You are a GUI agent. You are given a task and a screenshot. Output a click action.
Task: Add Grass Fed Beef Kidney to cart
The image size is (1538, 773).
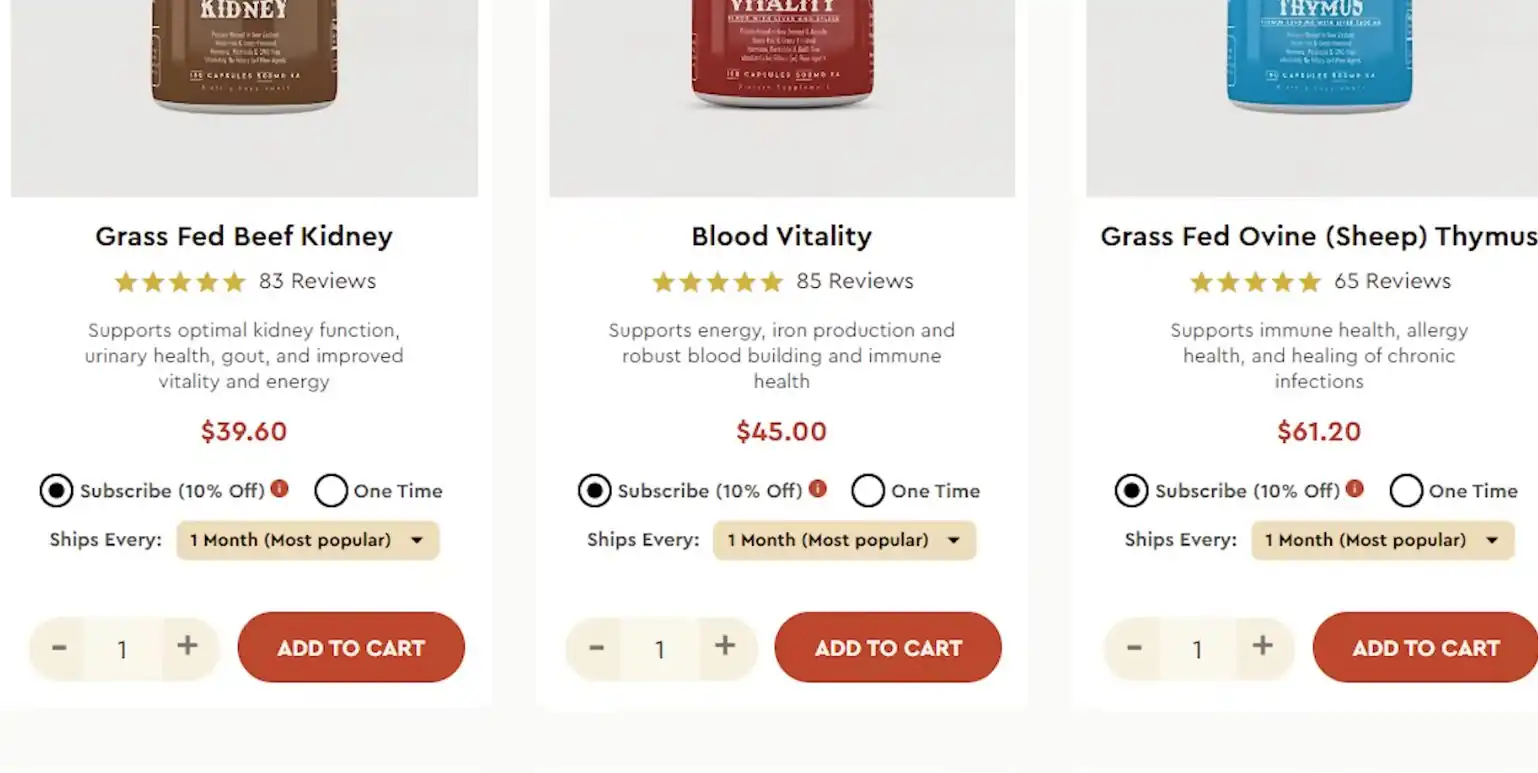click(x=351, y=648)
